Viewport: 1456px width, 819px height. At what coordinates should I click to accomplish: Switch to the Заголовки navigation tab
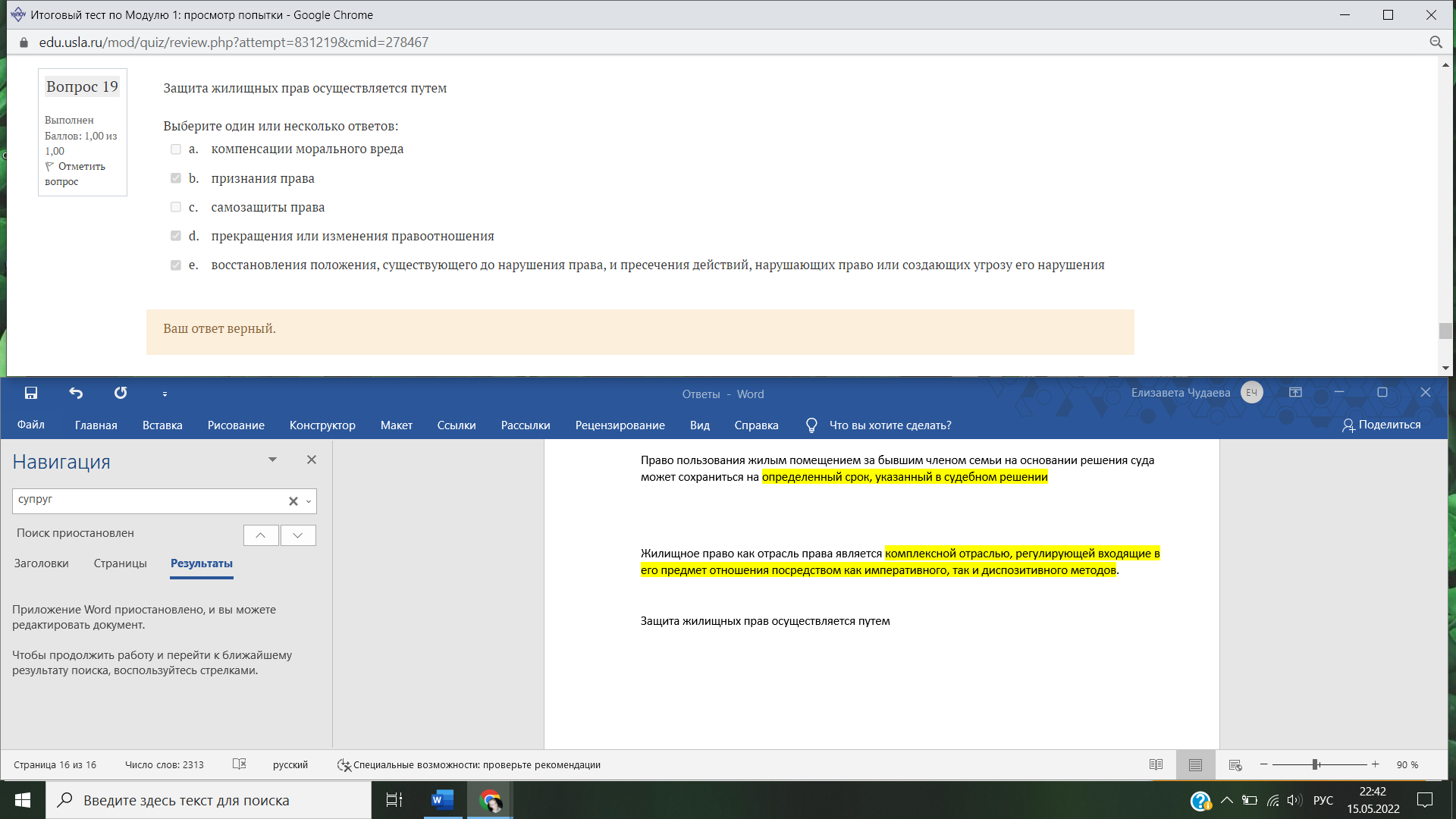pos(42,563)
